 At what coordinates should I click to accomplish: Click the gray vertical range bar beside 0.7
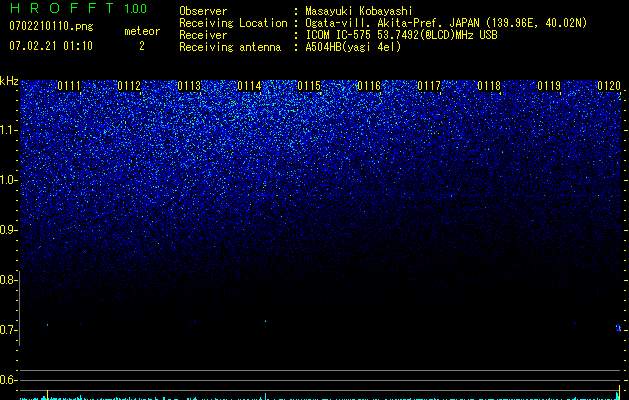19,308
